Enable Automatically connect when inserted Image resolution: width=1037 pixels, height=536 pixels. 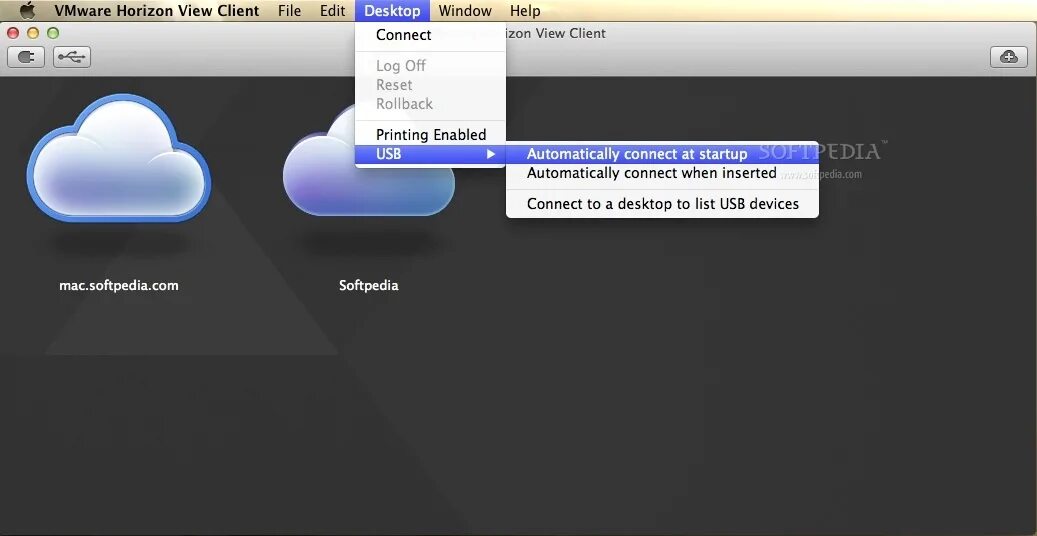click(x=662, y=173)
